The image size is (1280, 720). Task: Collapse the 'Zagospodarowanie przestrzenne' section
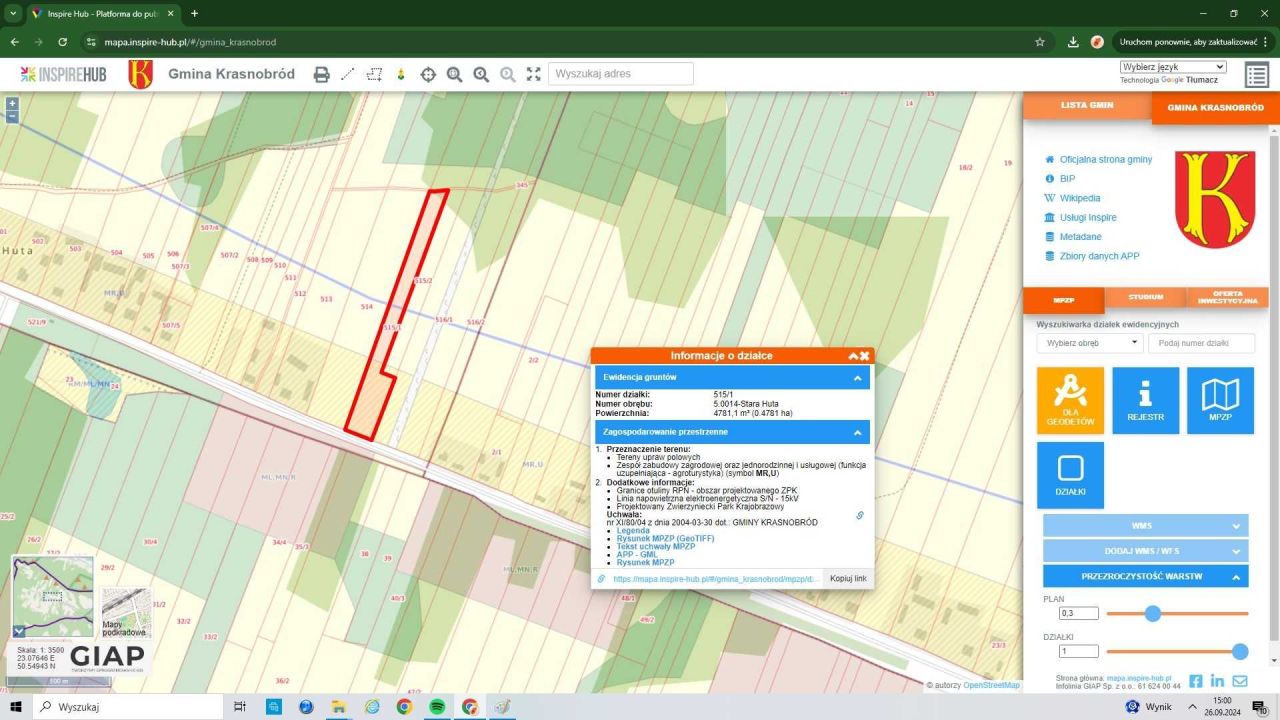(x=857, y=432)
